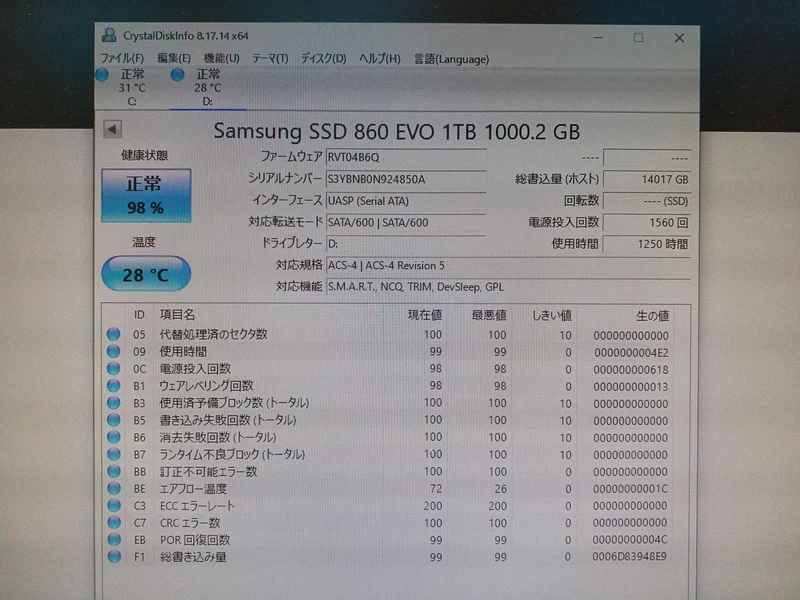800x600 pixels.
Task: Click status orb for ID C3 row
Action: pos(113,506)
